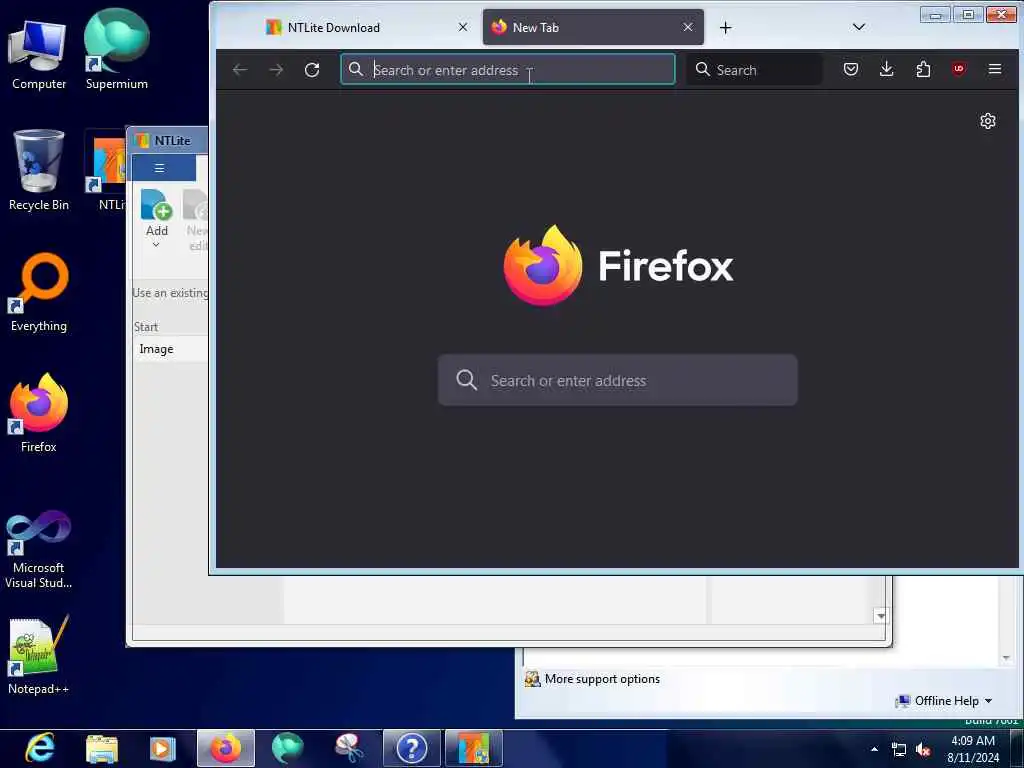Open Firefox extensions puzzle icon
1024x768 pixels.
pos(923,69)
